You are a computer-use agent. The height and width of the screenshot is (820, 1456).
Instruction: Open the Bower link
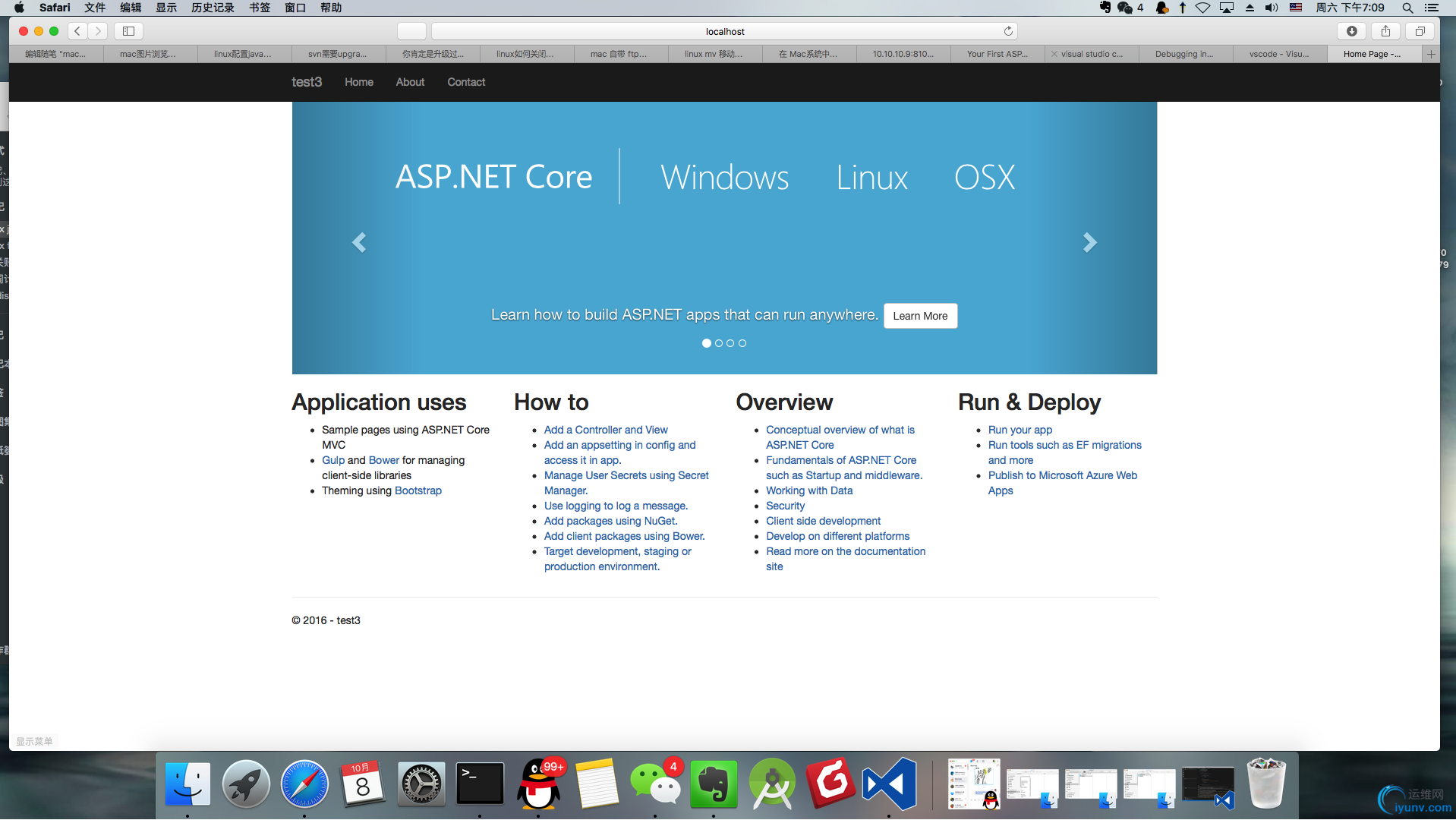tap(384, 460)
